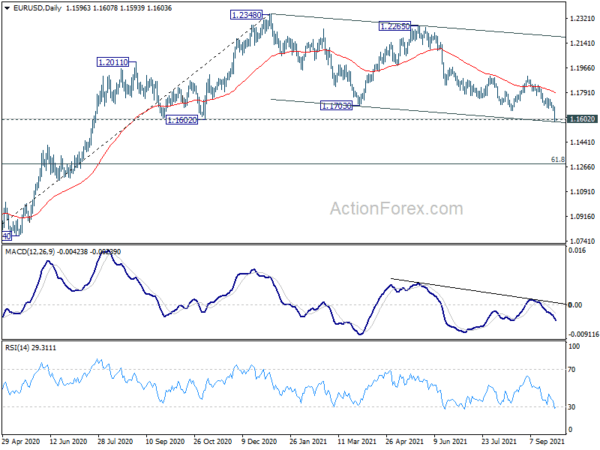
Task: Select the 1.20110 high price label
Action: [x=112, y=62]
